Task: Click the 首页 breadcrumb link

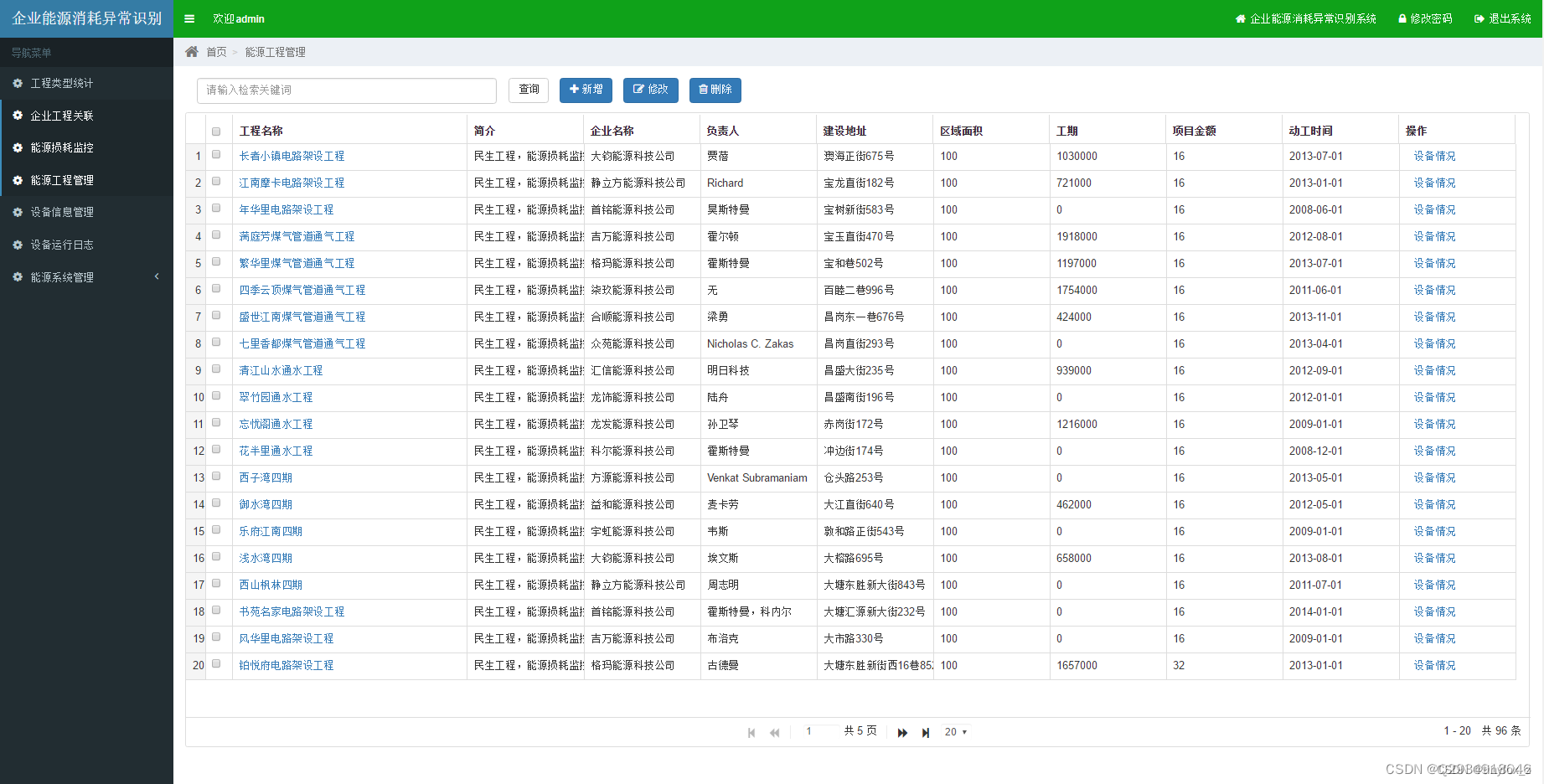Action: tap(216, 52)
